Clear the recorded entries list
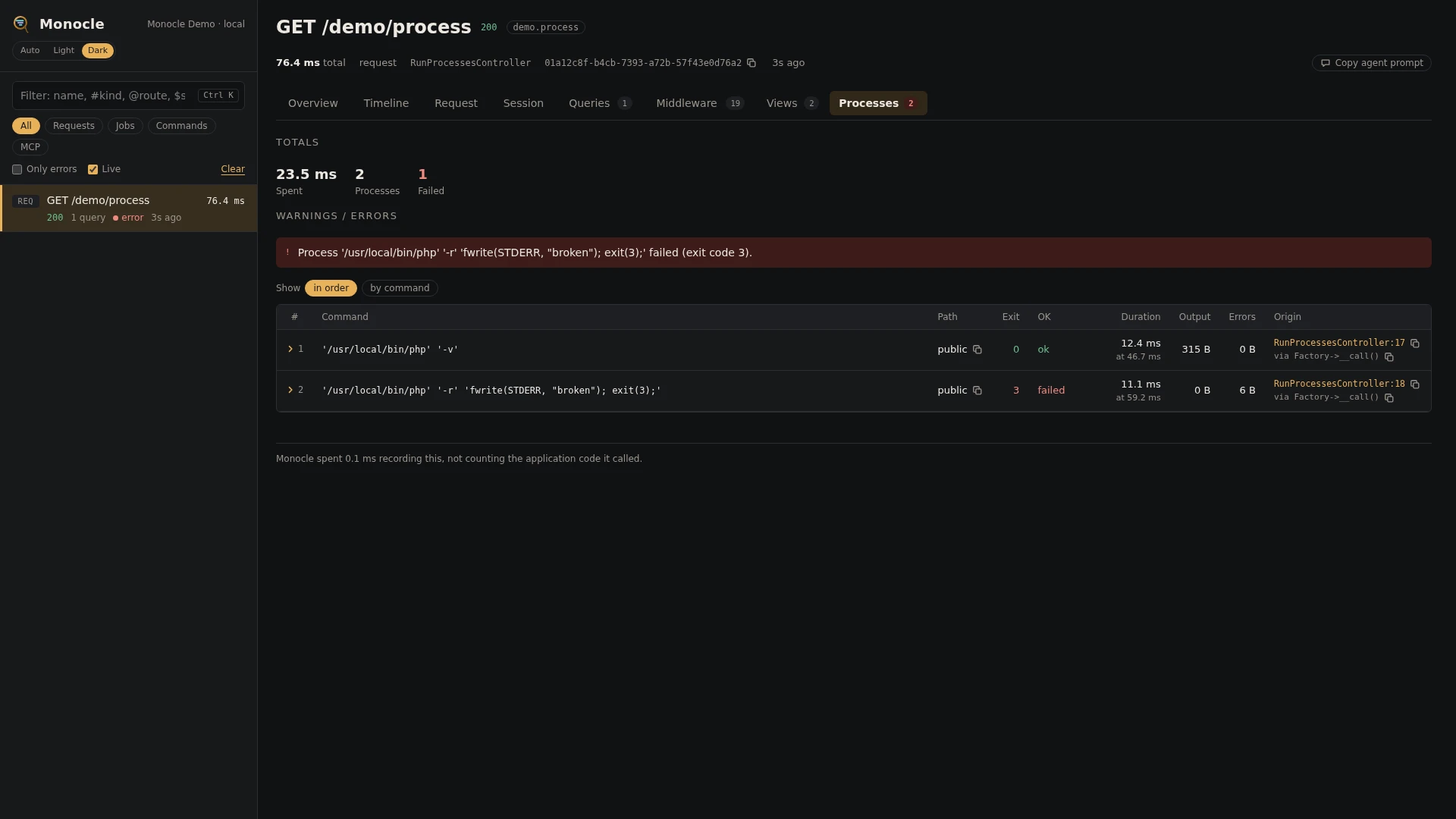The height and width of the screenshot is (819, 1456). click(233, 170)
